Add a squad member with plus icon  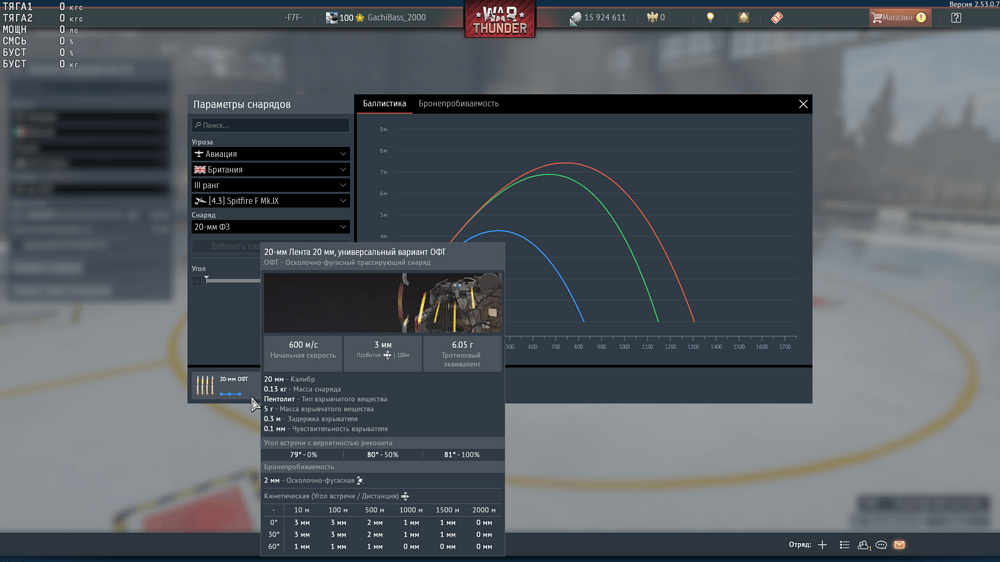click(x=822, y=545)
